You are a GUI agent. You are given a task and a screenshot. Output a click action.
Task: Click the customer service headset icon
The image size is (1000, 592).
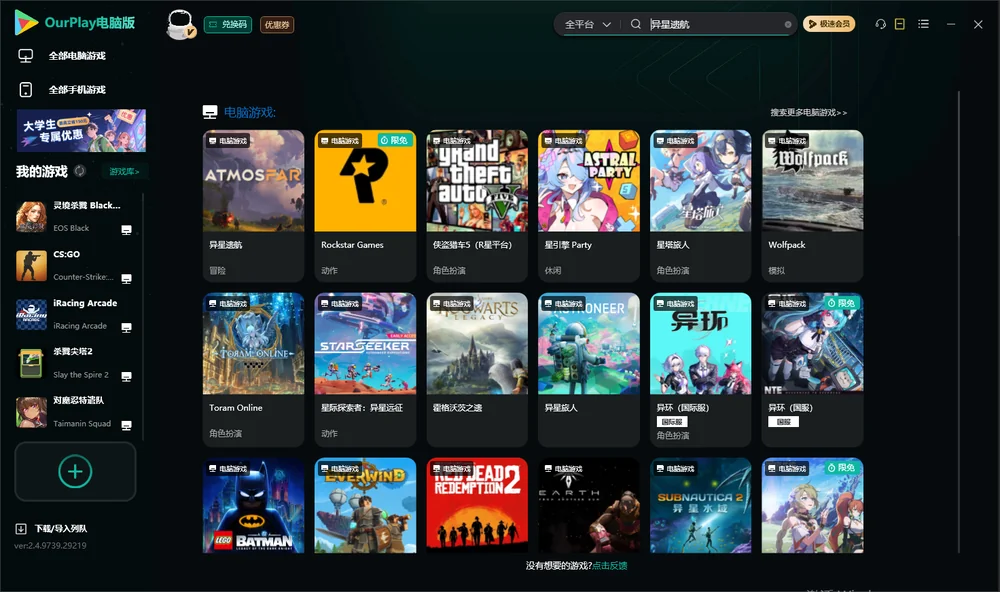881,24
